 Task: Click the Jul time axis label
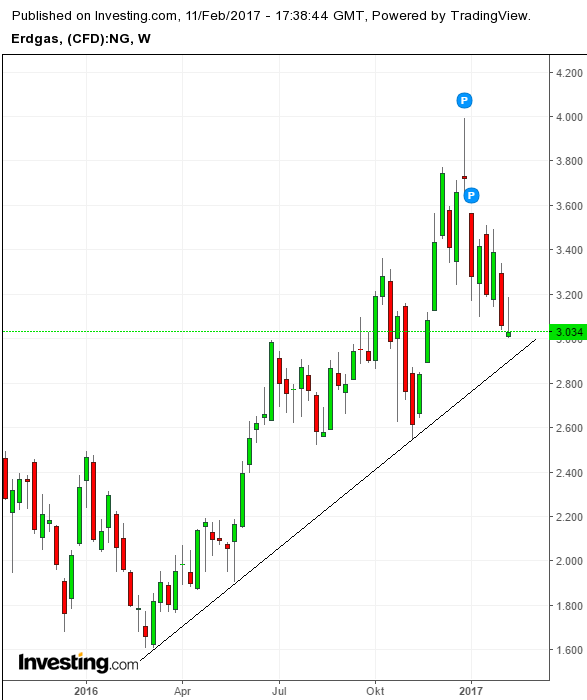[279, 691]
